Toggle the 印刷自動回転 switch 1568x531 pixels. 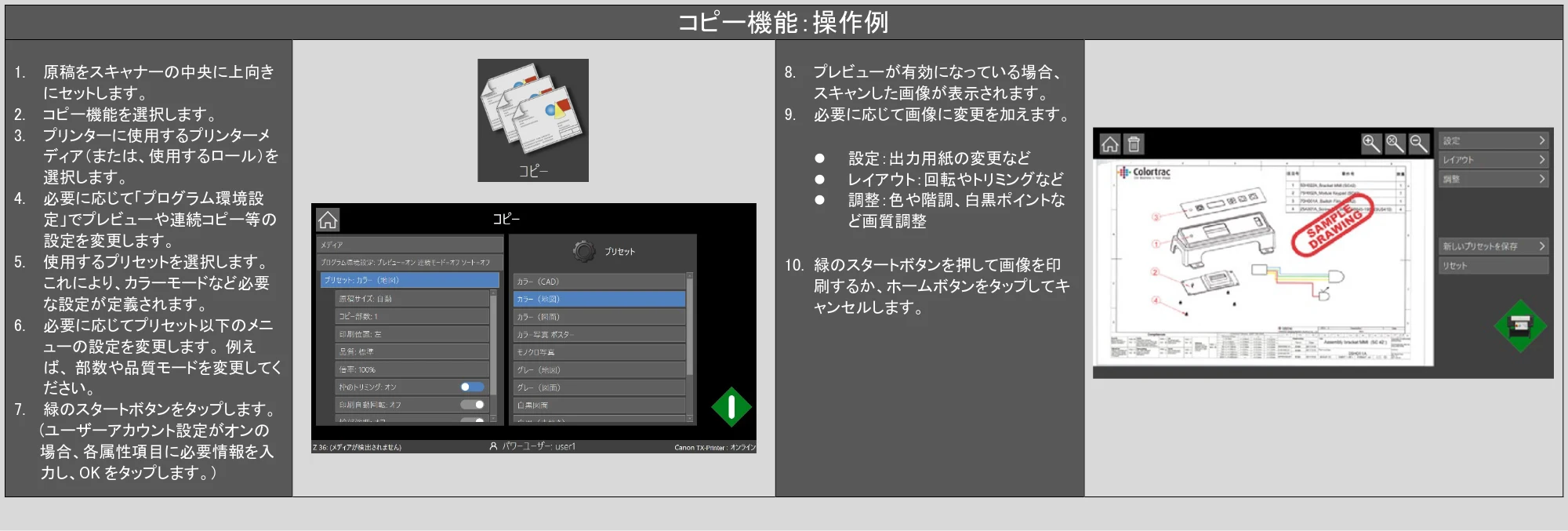472,405
